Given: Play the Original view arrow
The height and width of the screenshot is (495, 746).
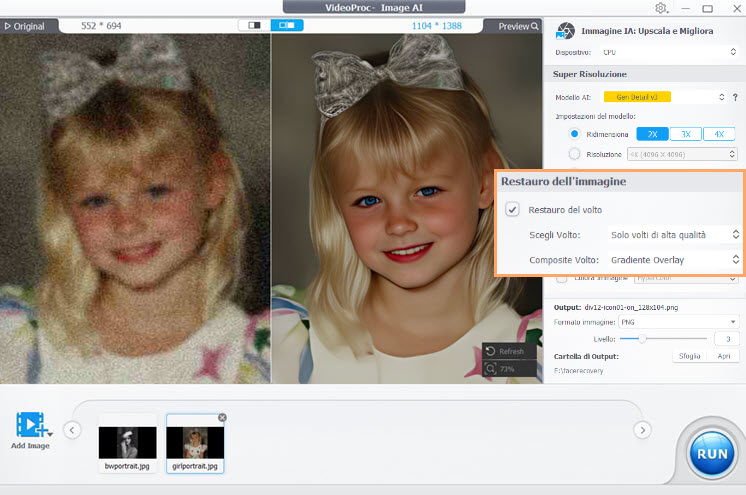Looking at the screenshot, I should click(7, 26).
